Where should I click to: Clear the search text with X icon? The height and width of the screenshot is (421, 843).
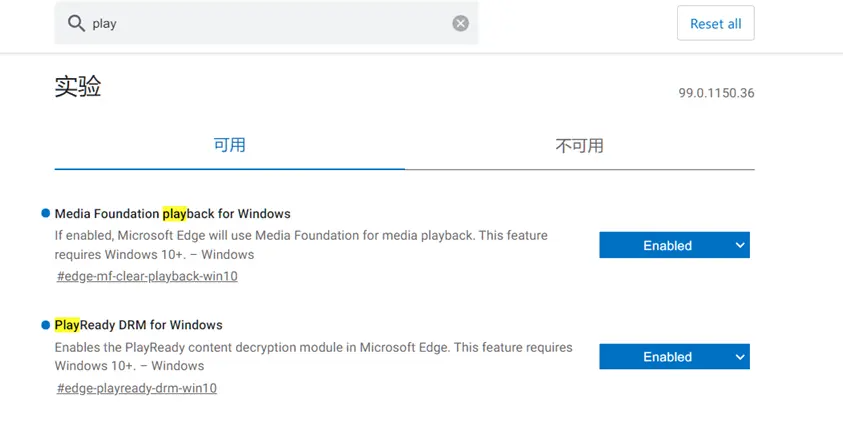tap(460, 23)
